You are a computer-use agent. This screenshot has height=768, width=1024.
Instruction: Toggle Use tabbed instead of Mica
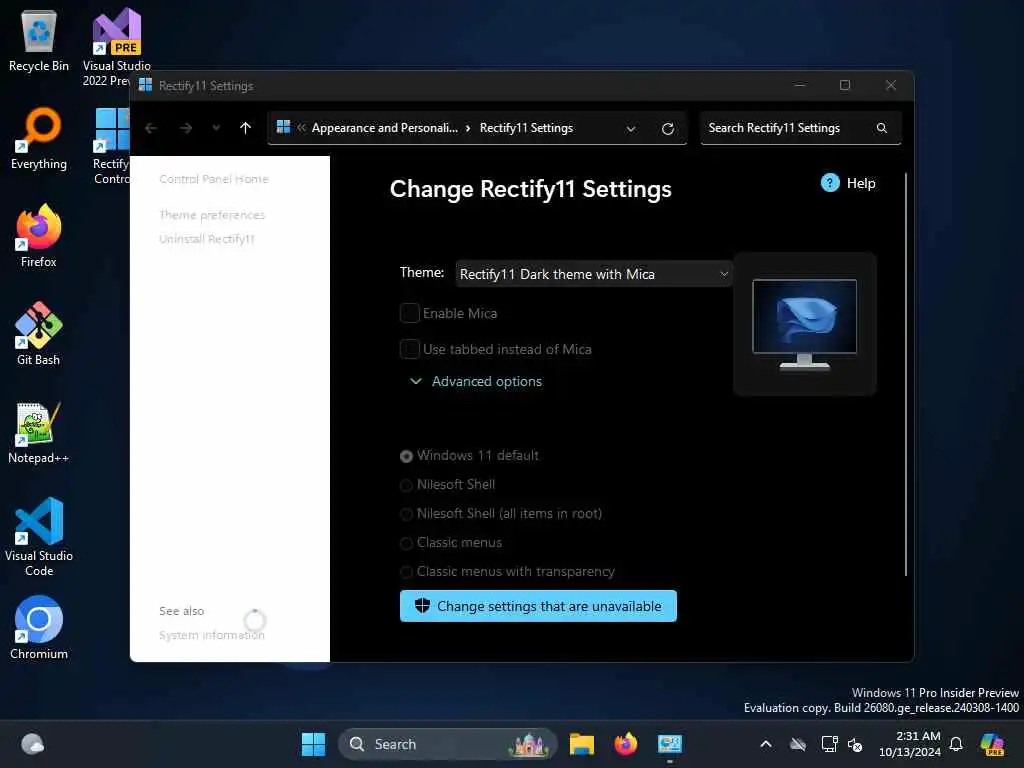tap(409, 349)
